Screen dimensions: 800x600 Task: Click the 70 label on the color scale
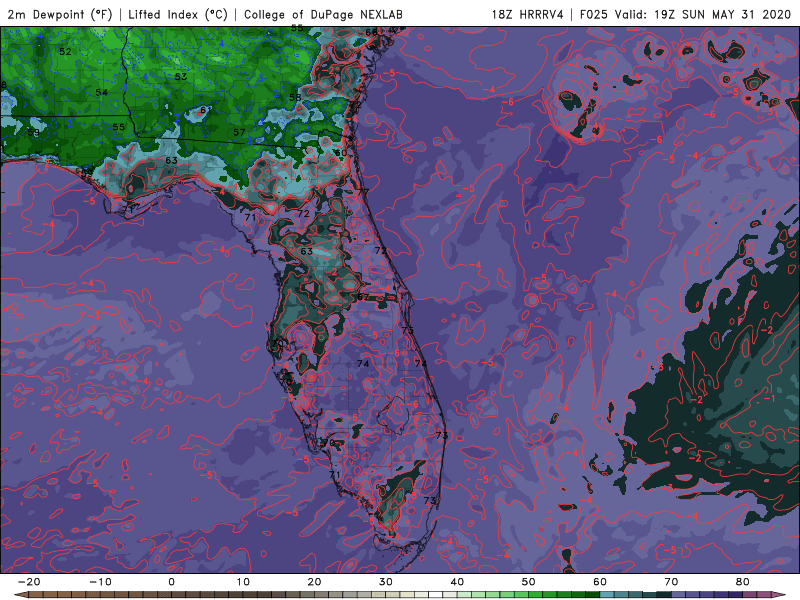tap(671, 582)
